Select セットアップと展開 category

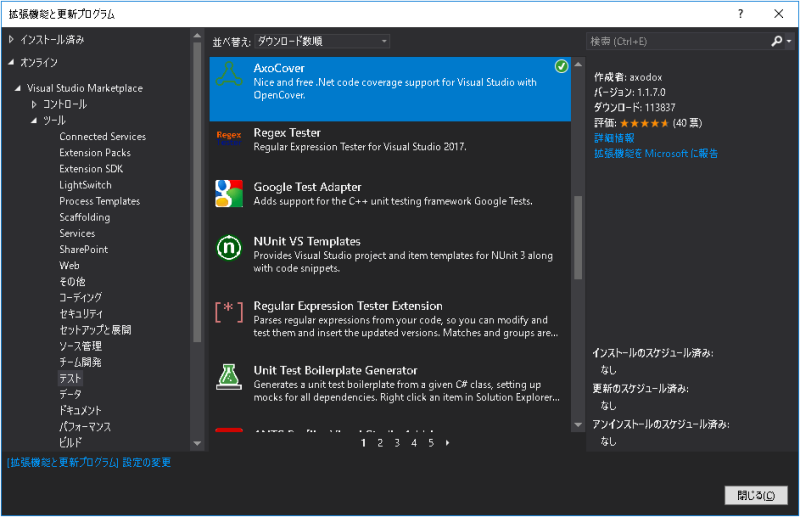(95, 330)
